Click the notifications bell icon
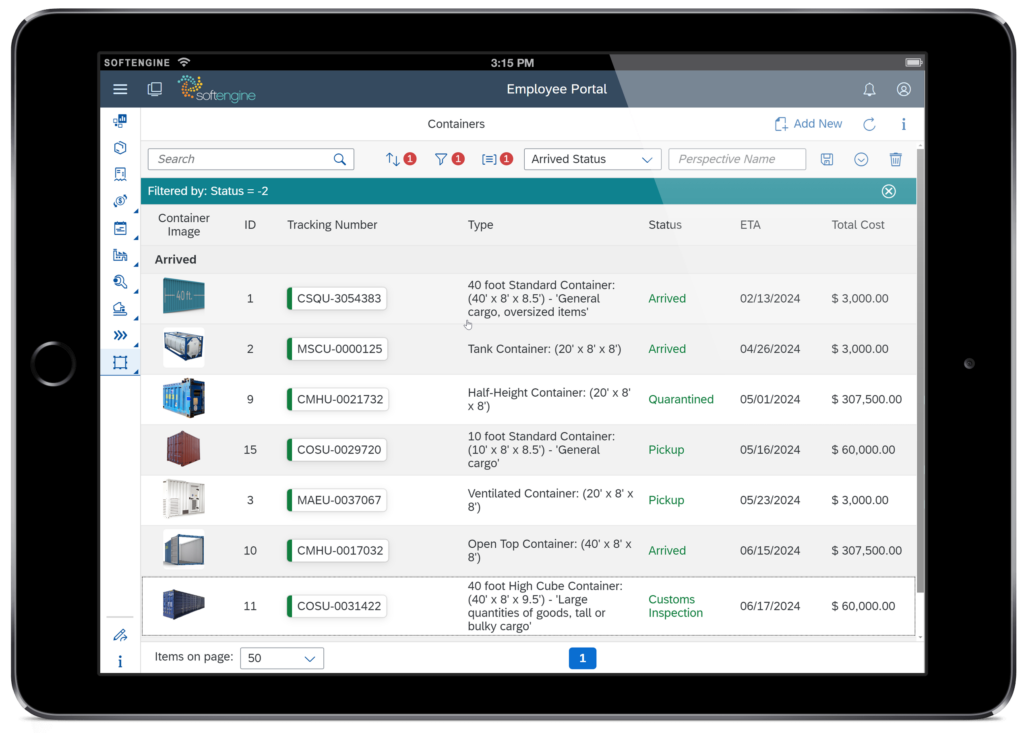1024x733 pixels. [869, 89]
